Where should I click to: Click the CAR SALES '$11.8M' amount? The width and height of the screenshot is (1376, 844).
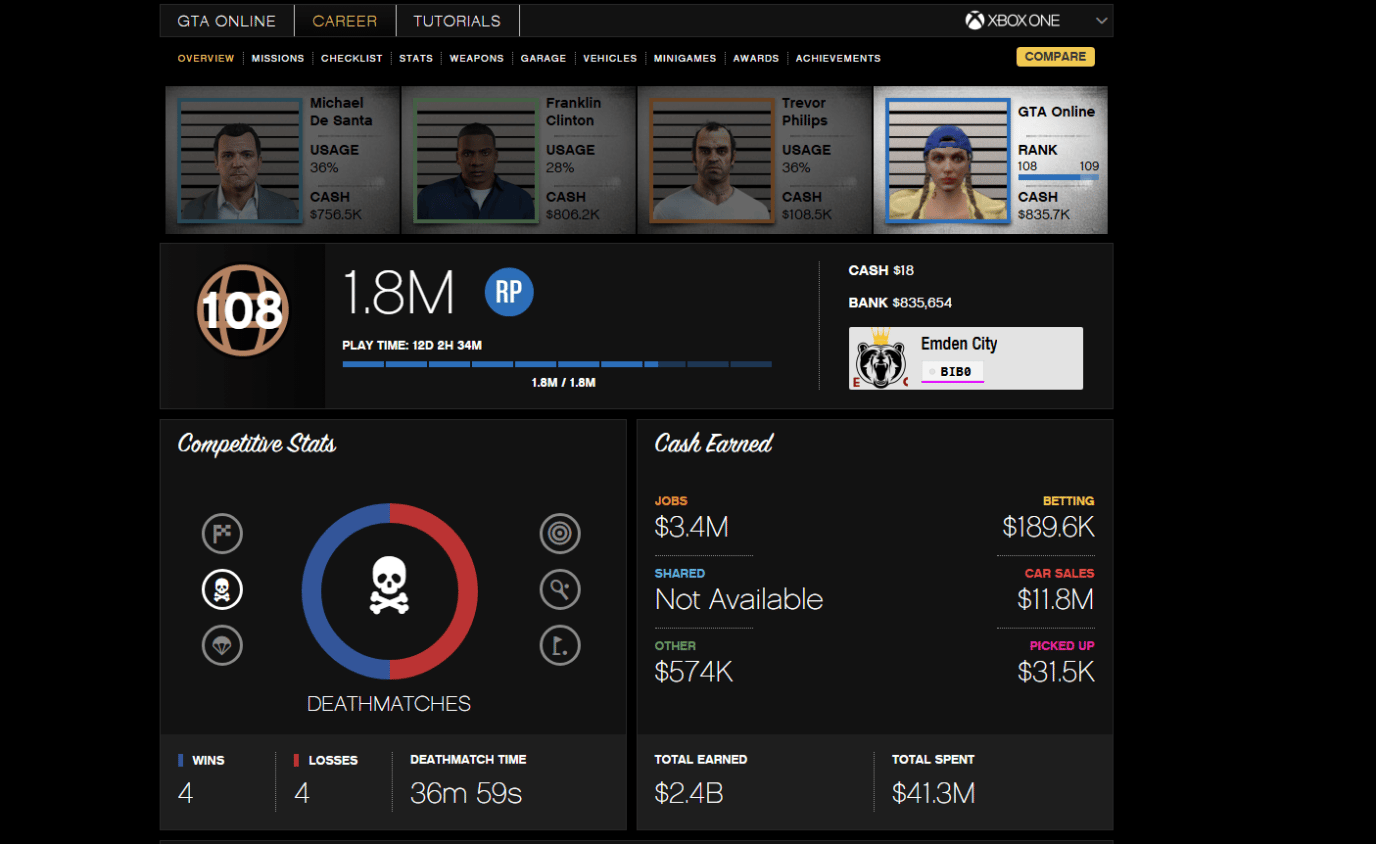1056,599
